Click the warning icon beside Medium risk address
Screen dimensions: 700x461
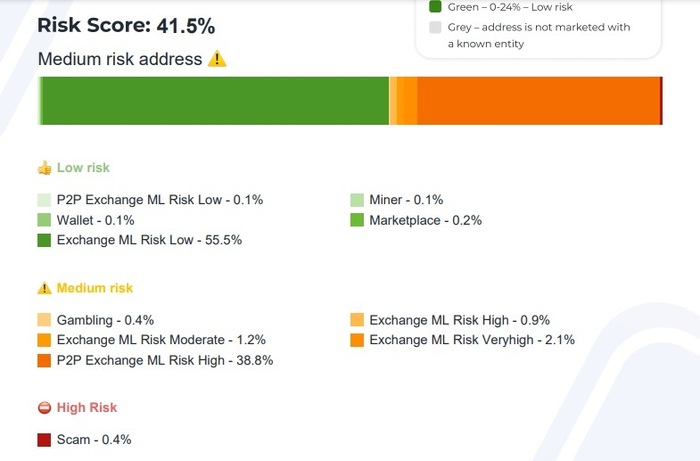217,59
